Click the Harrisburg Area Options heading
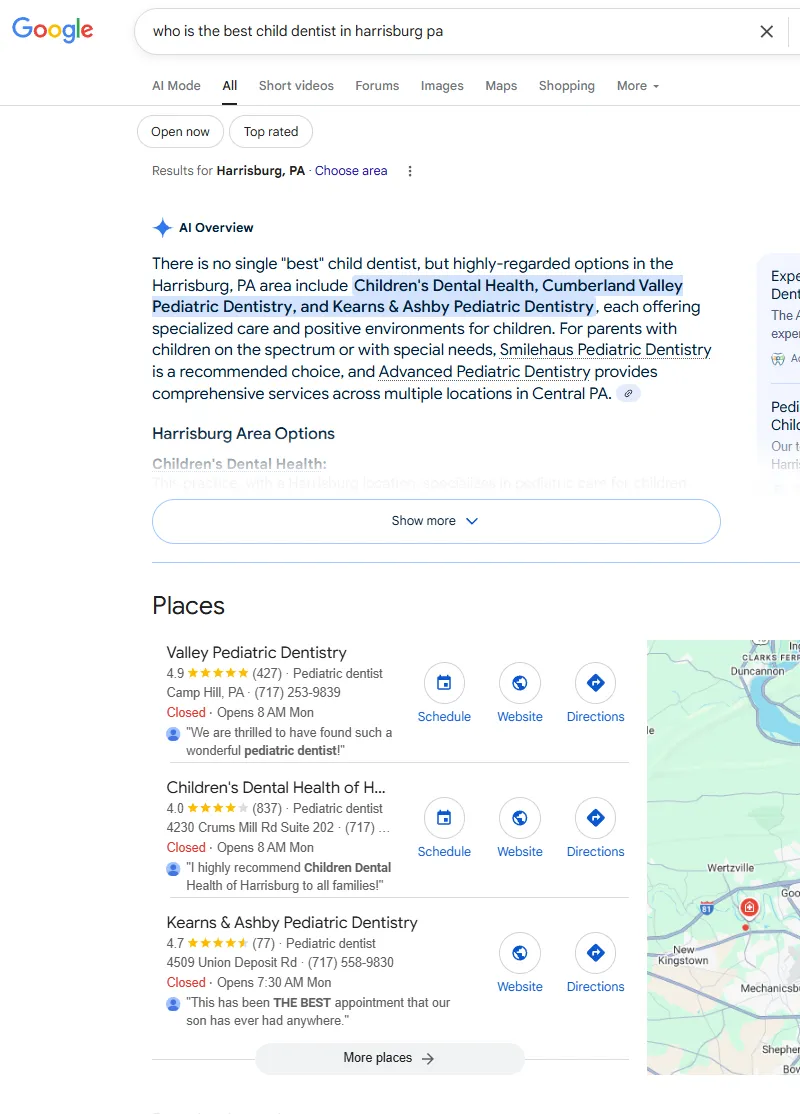 pyautogui.click(x=243, y=433)
